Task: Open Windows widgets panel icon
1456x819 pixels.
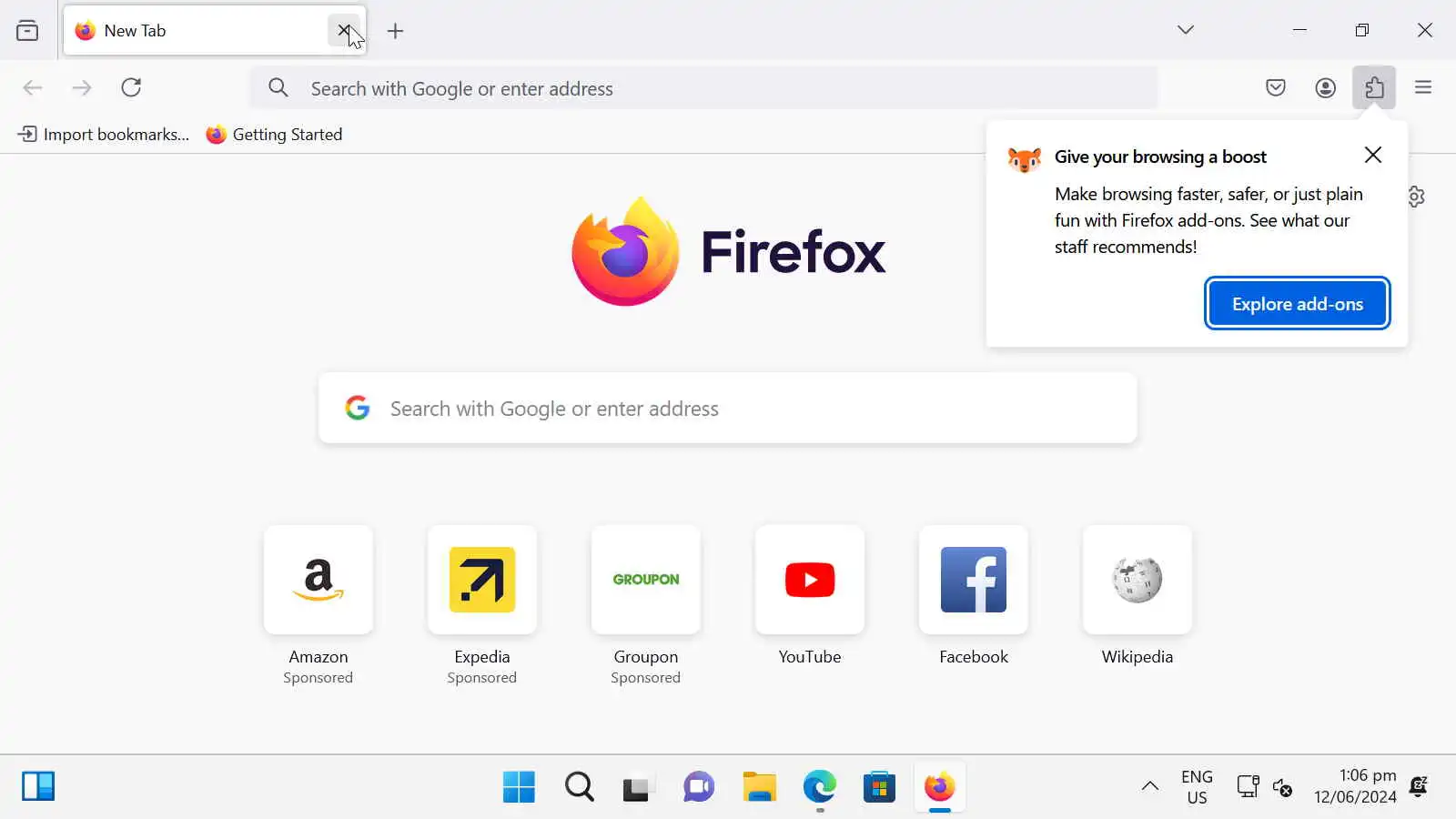Action: point(38,786)
